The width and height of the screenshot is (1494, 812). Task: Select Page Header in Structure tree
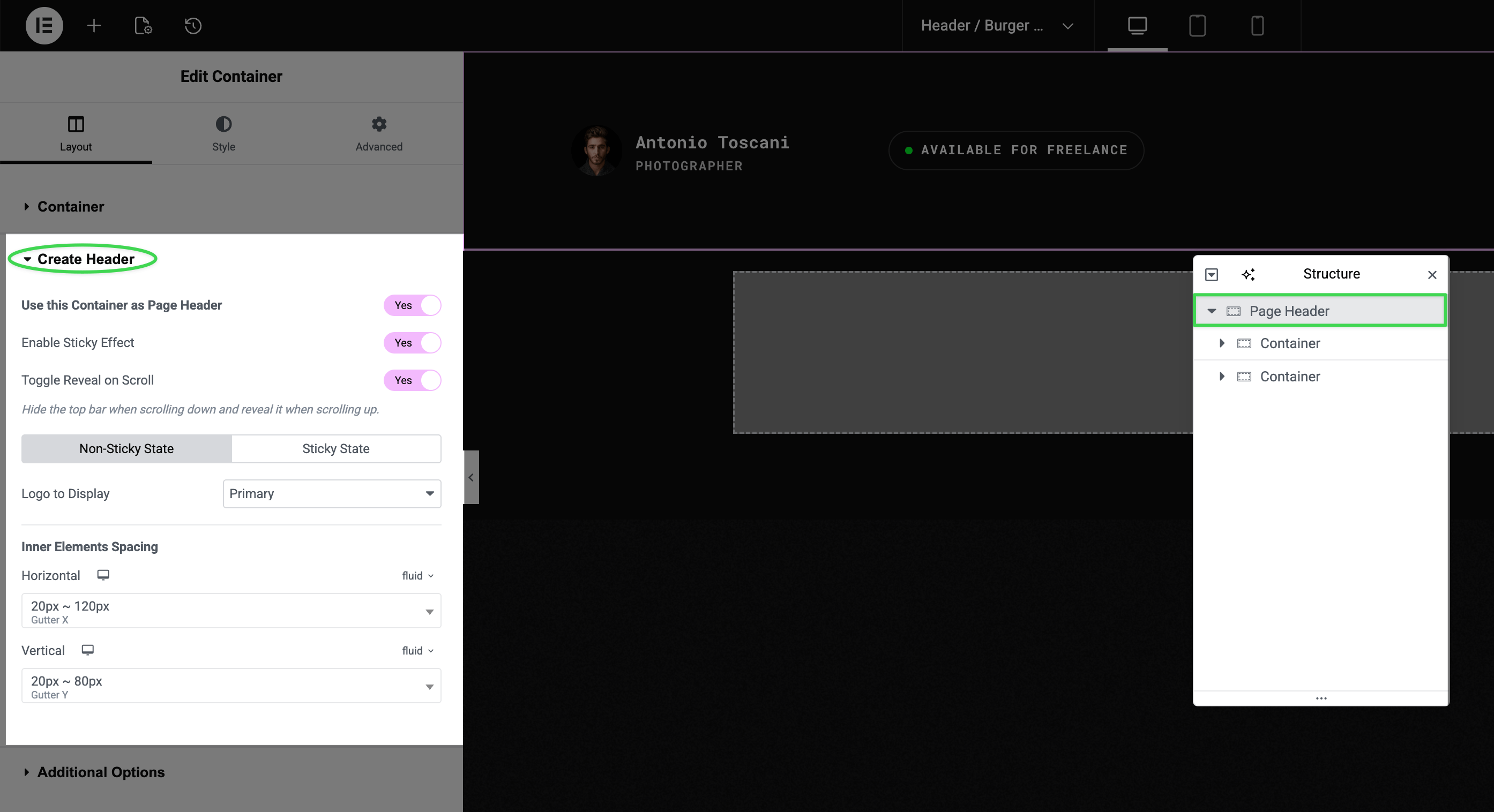1289,311
